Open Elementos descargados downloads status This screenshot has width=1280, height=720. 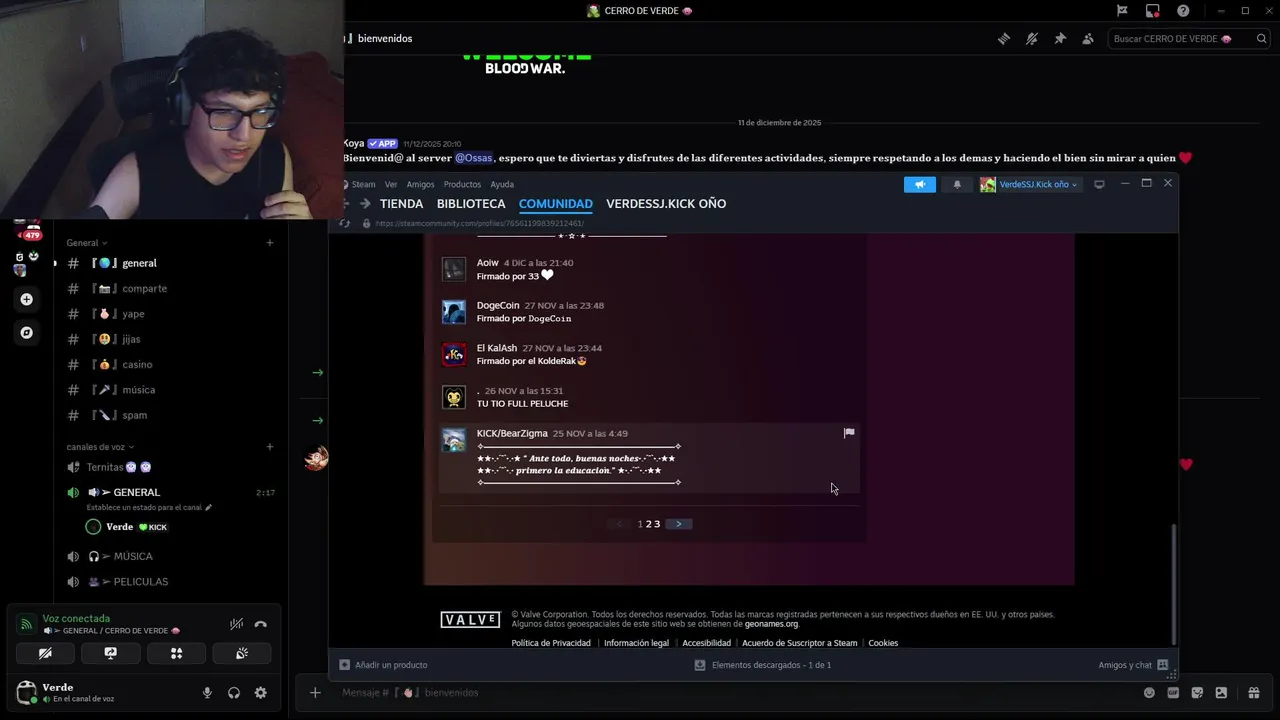pos(763,665)
